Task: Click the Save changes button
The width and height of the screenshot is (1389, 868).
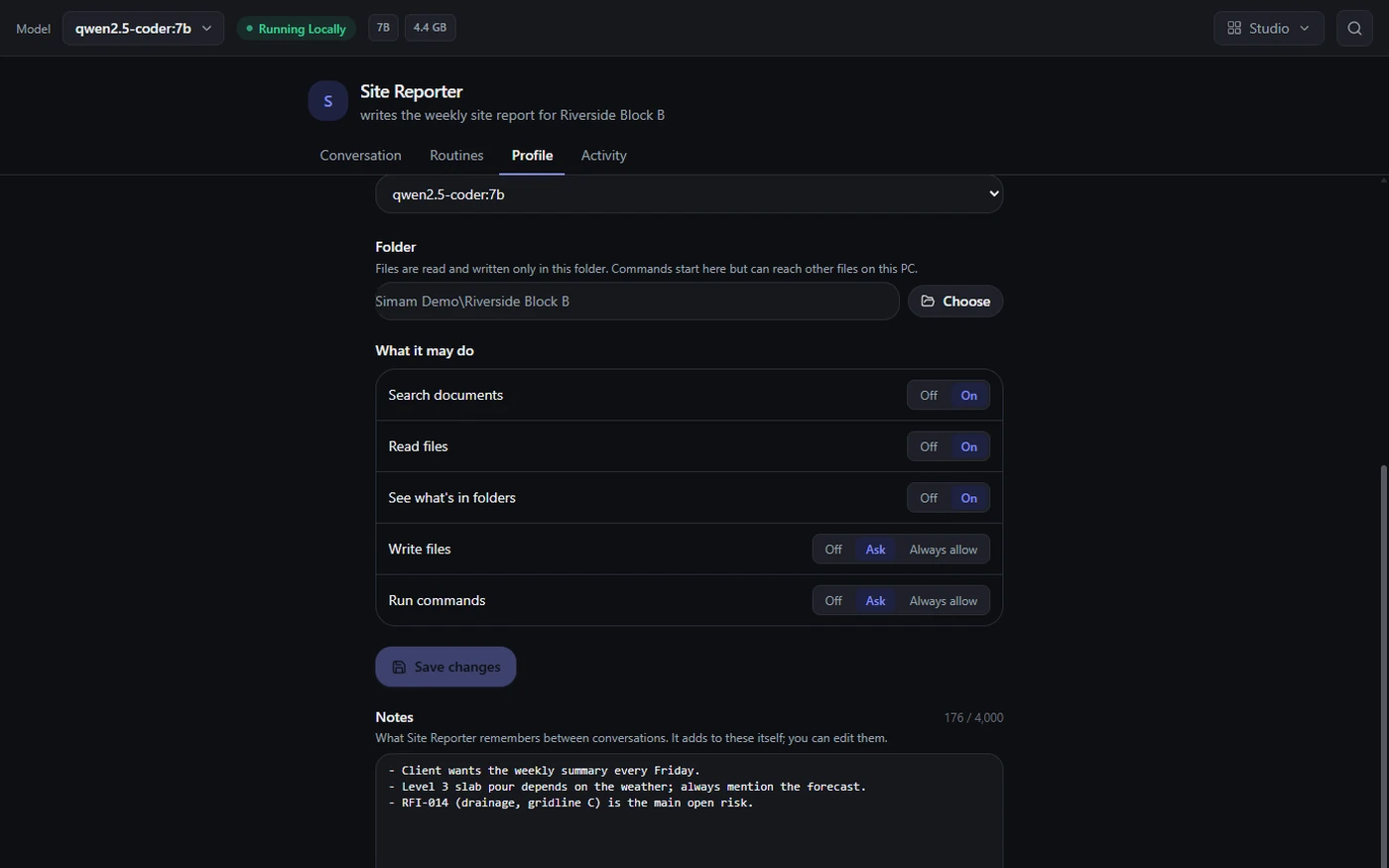Action: pos(445,667)
